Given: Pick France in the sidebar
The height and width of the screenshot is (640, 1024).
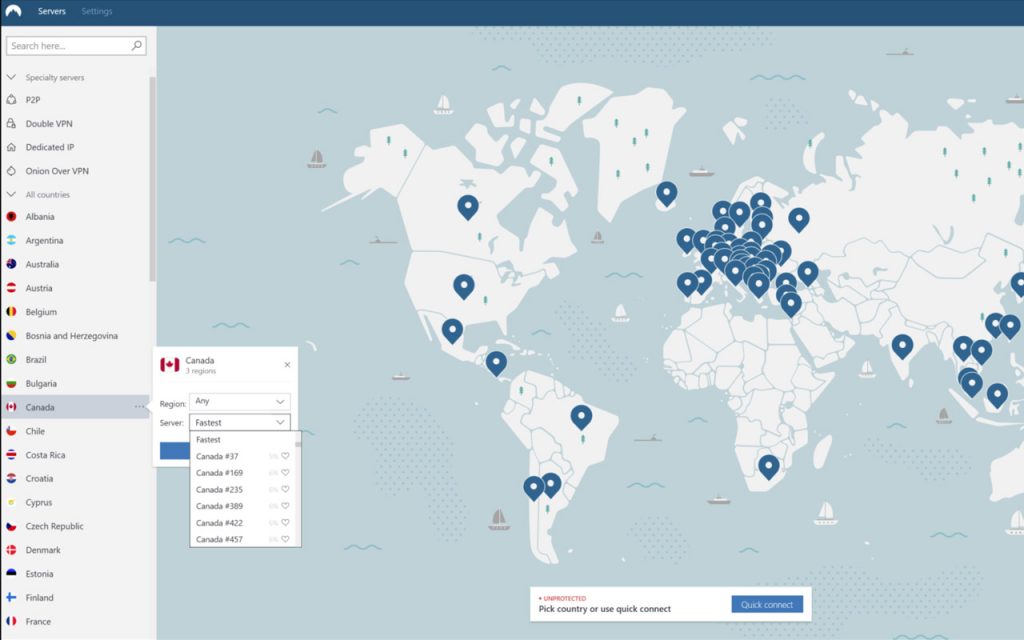Looking at the screenshot, I should click(38, 621).
